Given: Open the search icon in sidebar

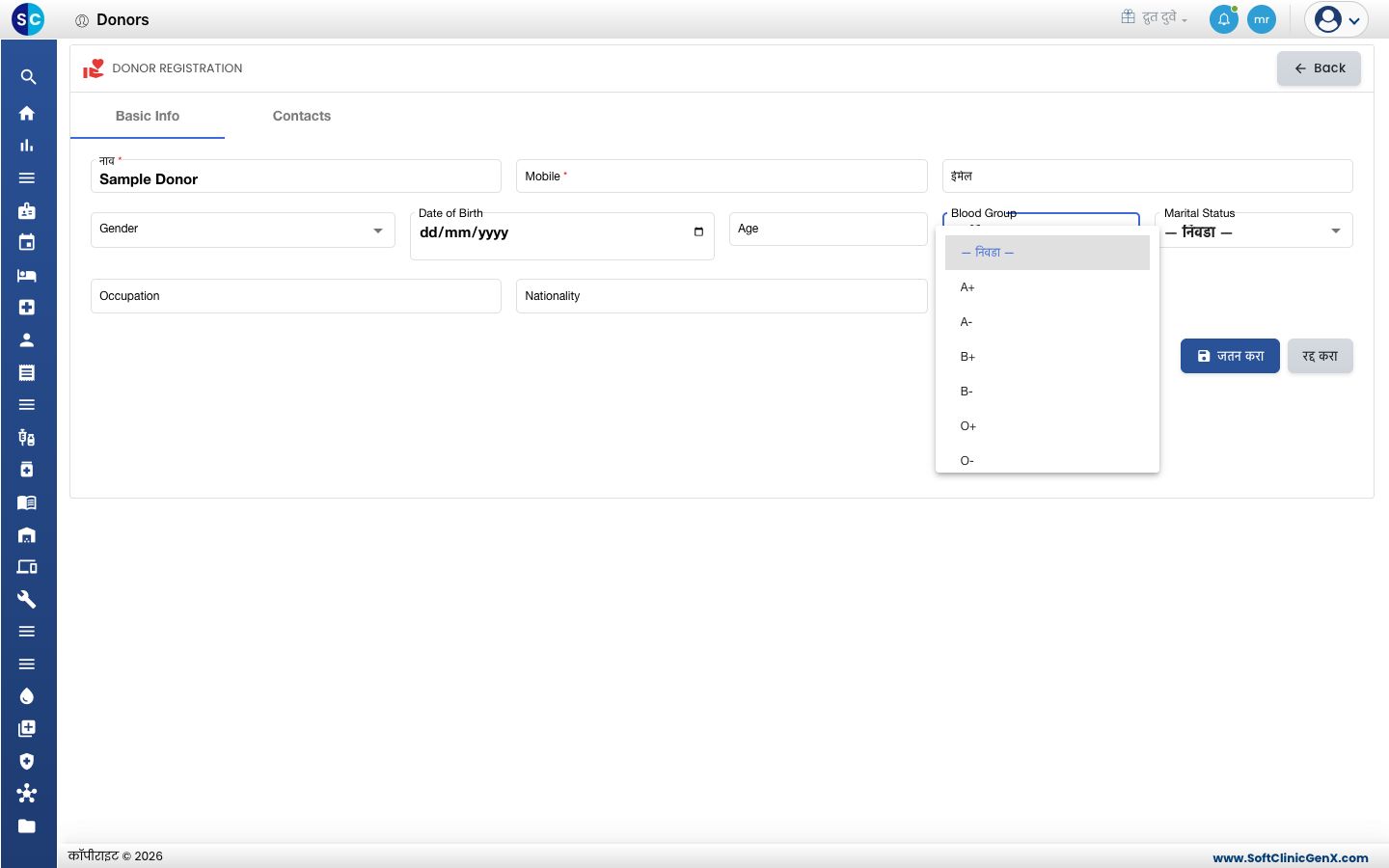Looking at the screenshot, I should click(28, 77).
